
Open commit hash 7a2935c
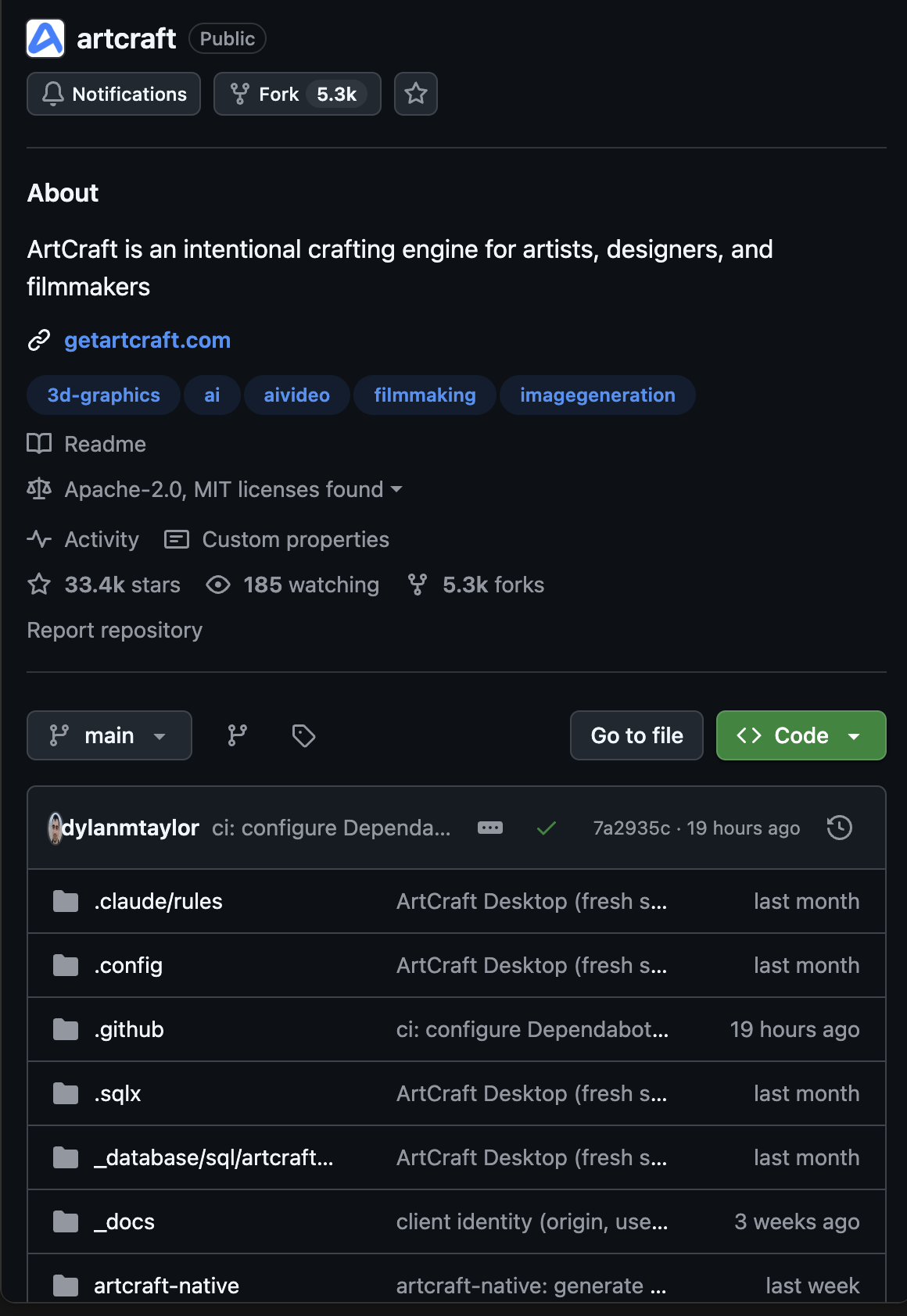point(632,828)
